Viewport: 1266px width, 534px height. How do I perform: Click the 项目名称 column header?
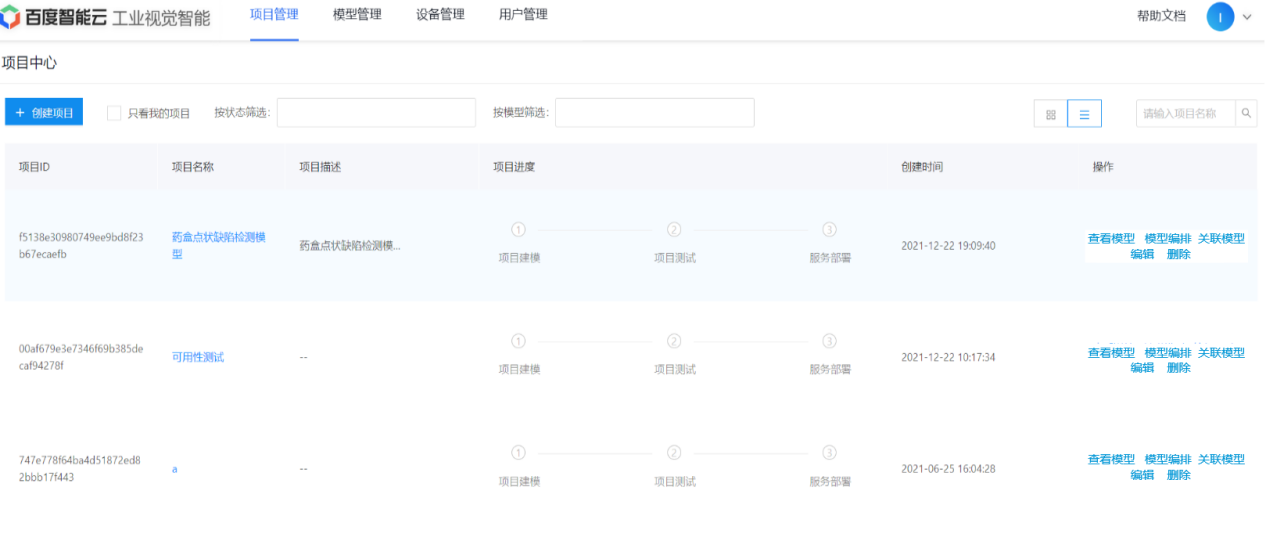[193, 167]
